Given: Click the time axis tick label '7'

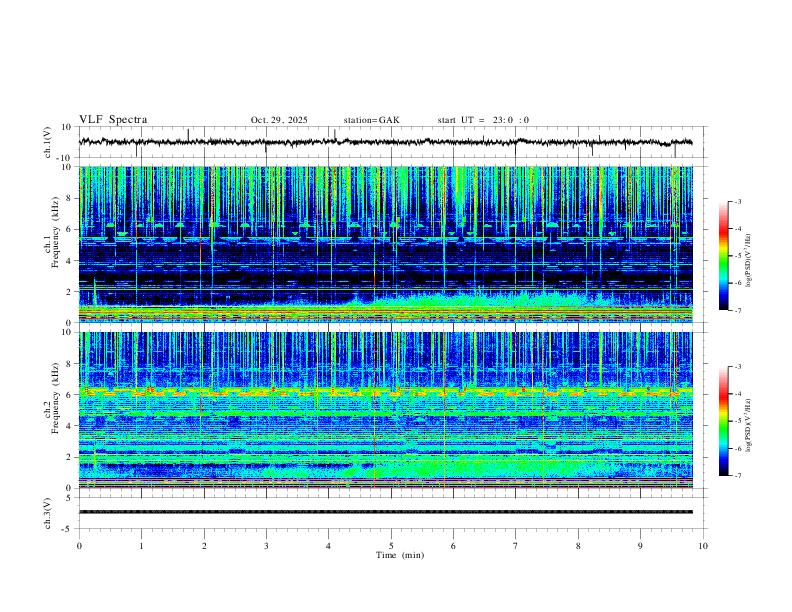Looking at the screenshot, I should click(516, 546).
